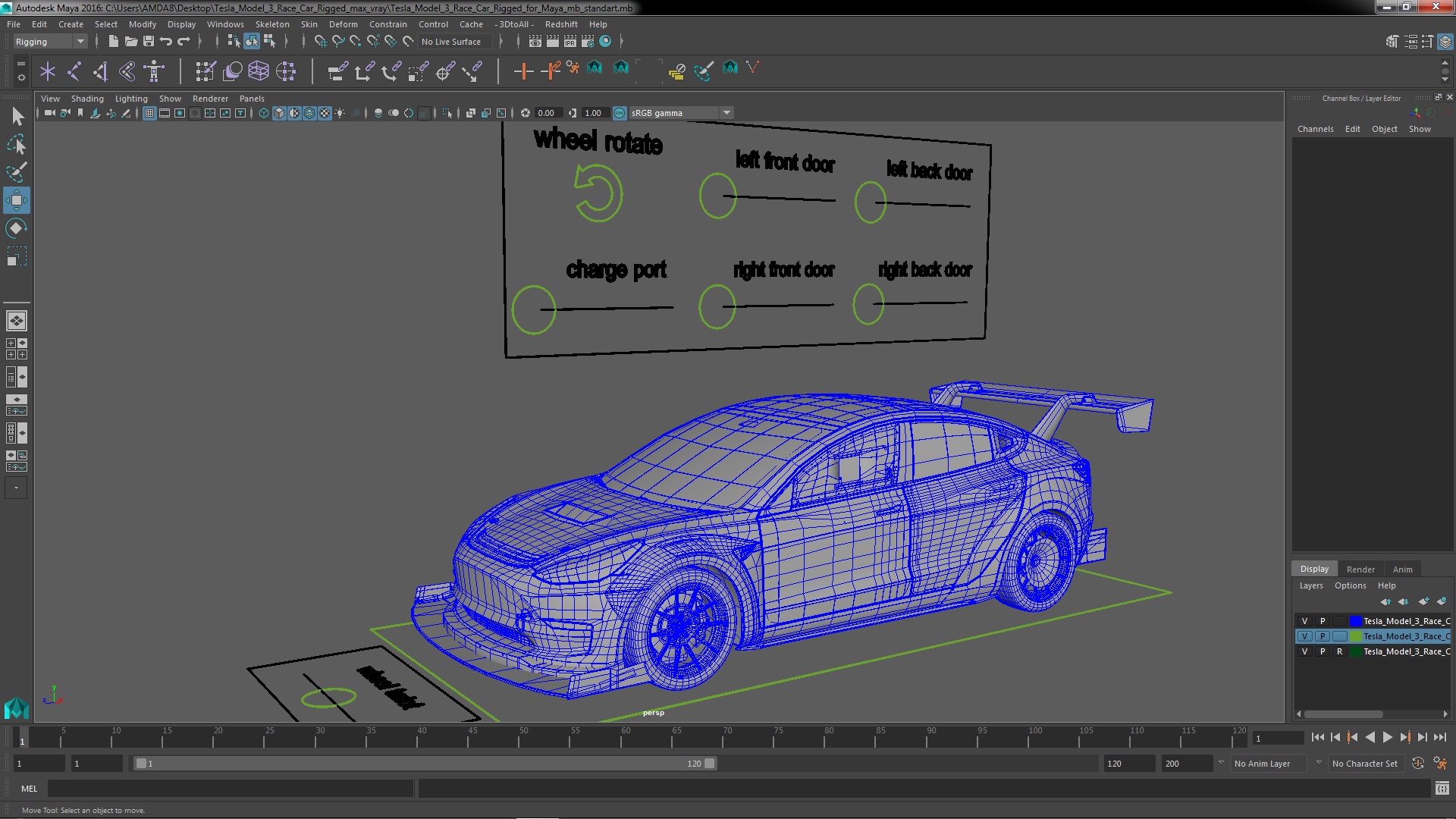Image resolution: width=1456 pixels, height=819 pixels.
Task: Click the No Live Surface button
Action: click(x=450, y=42)
